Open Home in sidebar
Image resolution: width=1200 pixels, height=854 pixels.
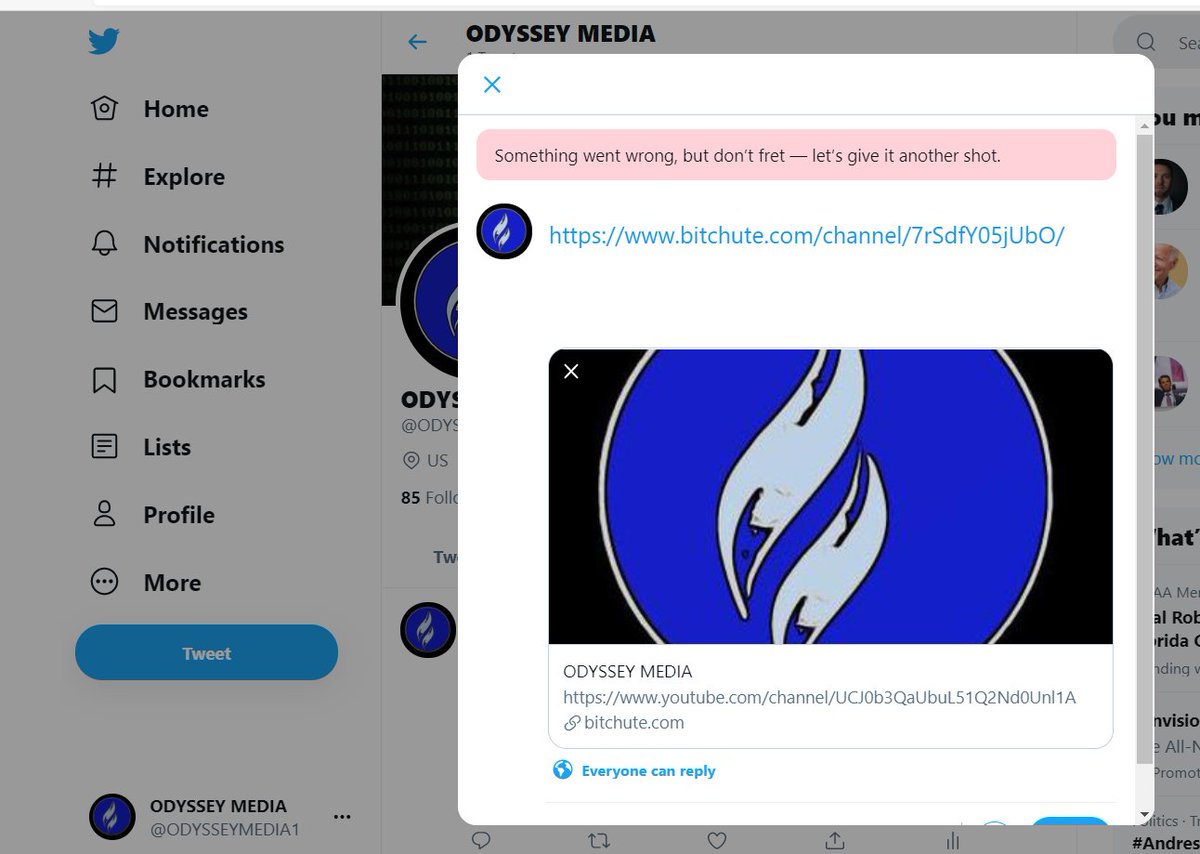click(149, 109)
